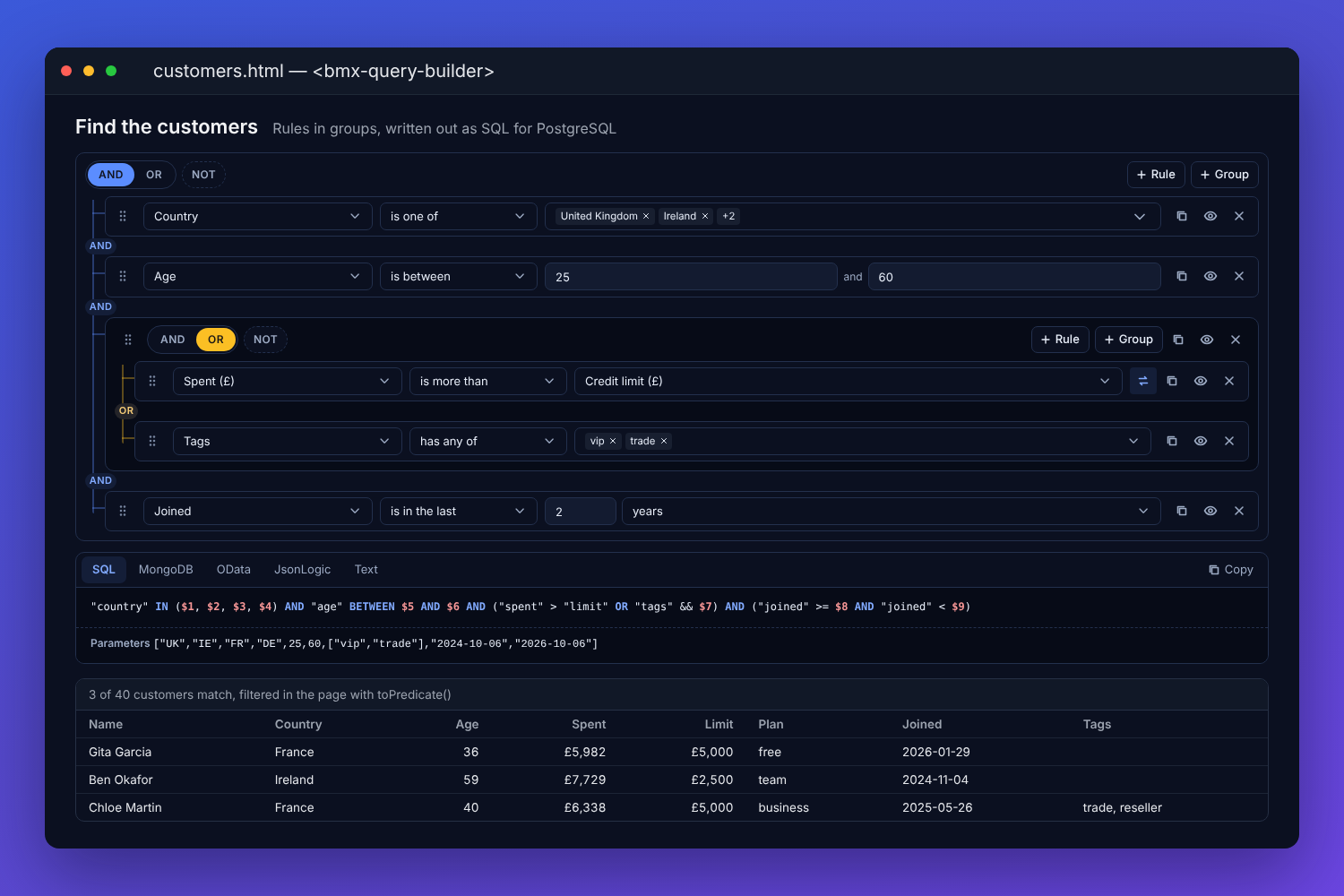Remove the trade tag chip
The width and height of the screenshot is (1344, 896).
tap(664, 441)
